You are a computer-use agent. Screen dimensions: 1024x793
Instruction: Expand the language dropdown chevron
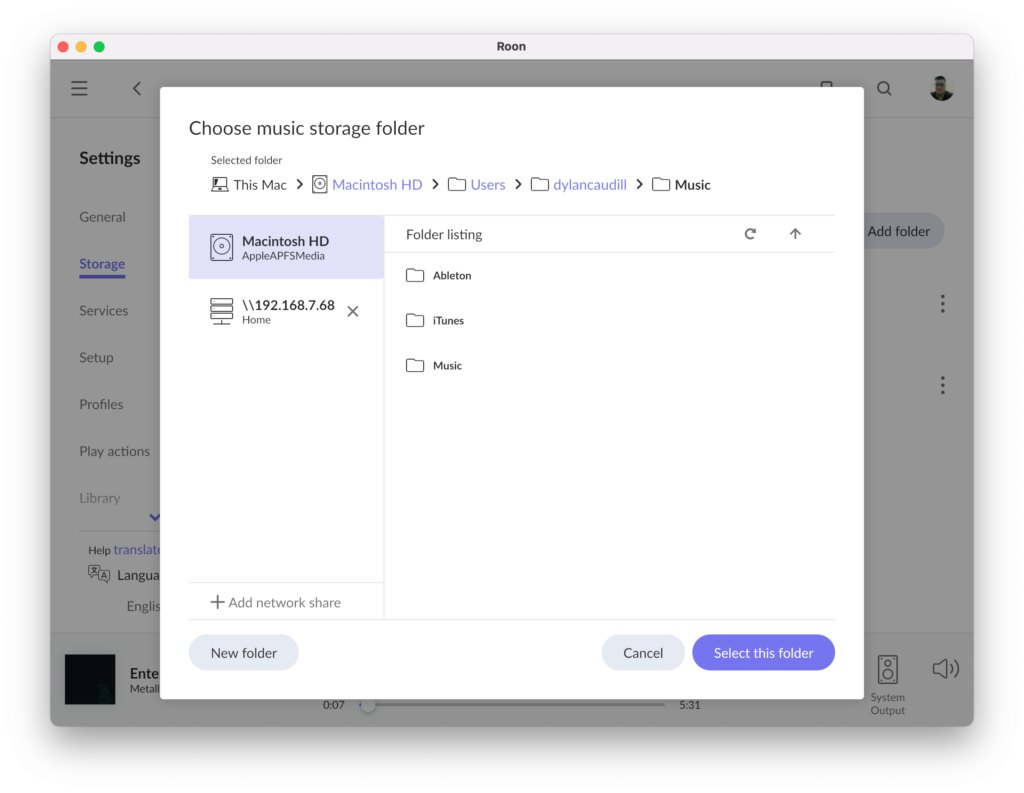[x=154, y=517]
